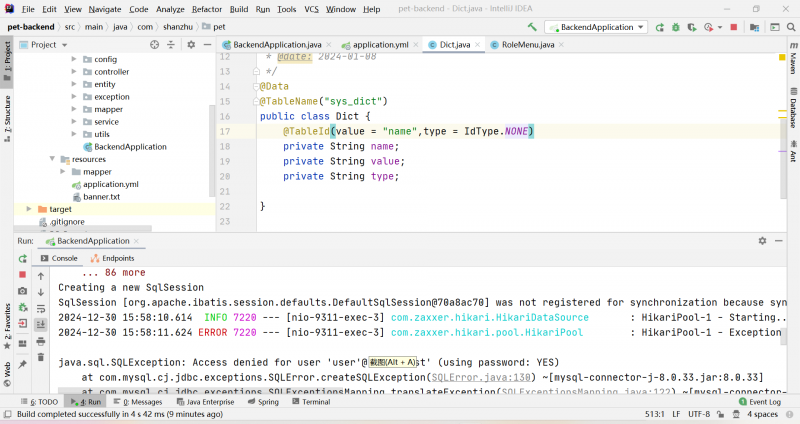
Task: Open the VCS menu
Action: coord(311,9)
